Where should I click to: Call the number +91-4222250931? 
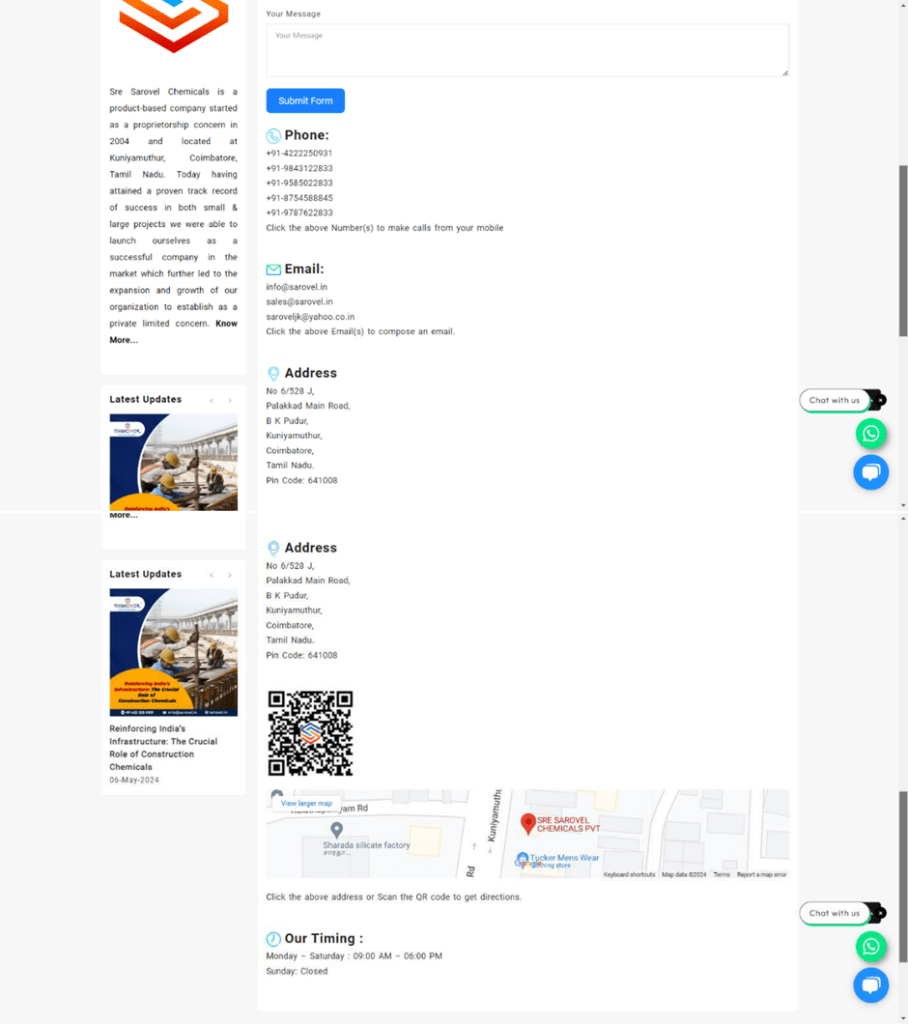pyautogui.click(x=299, y=153)
